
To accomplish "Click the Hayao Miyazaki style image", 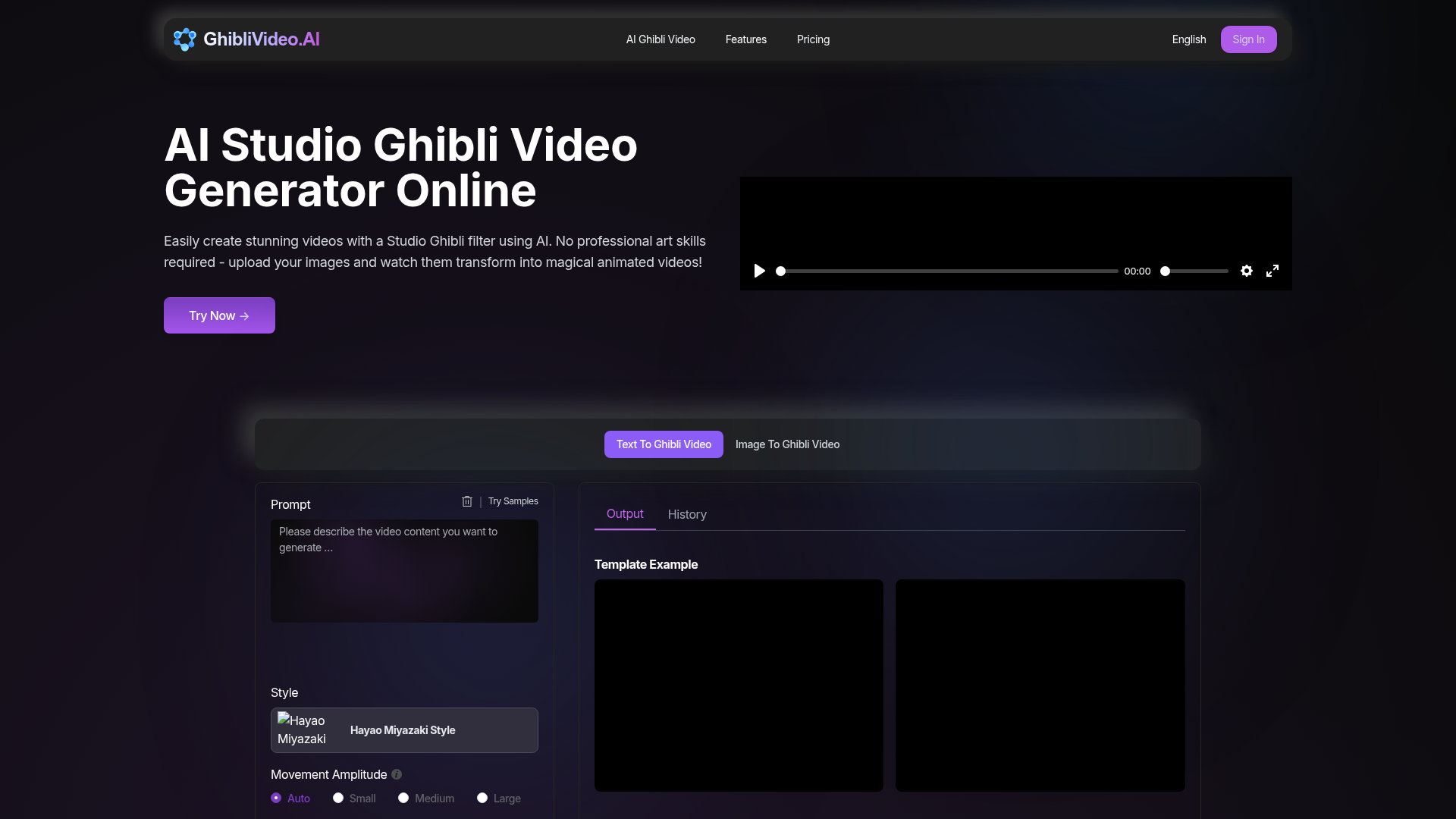I will [x=302, y=730].
